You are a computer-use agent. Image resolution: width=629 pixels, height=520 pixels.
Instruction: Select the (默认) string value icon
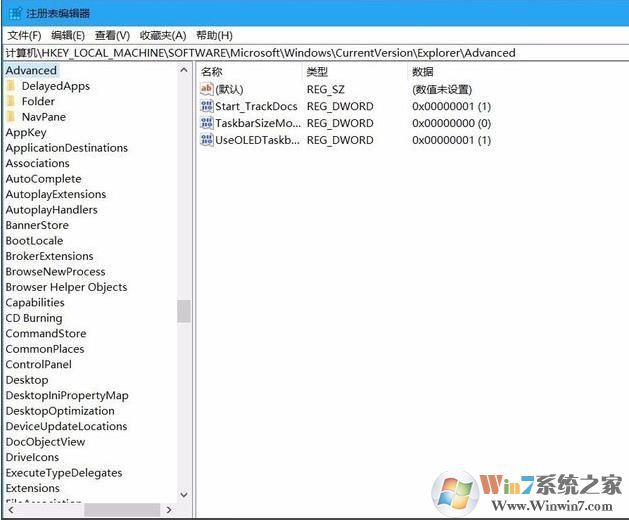pos(206,89)
